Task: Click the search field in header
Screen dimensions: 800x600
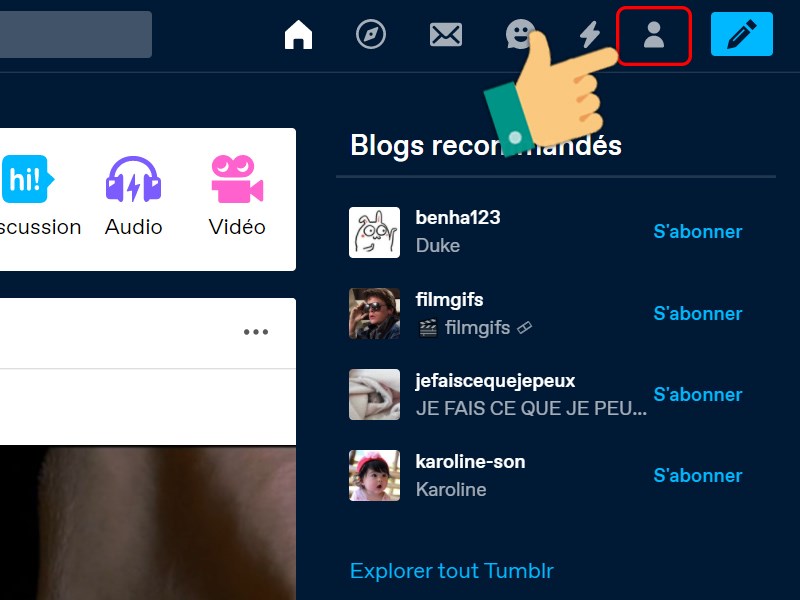Action: pos(76,34)
